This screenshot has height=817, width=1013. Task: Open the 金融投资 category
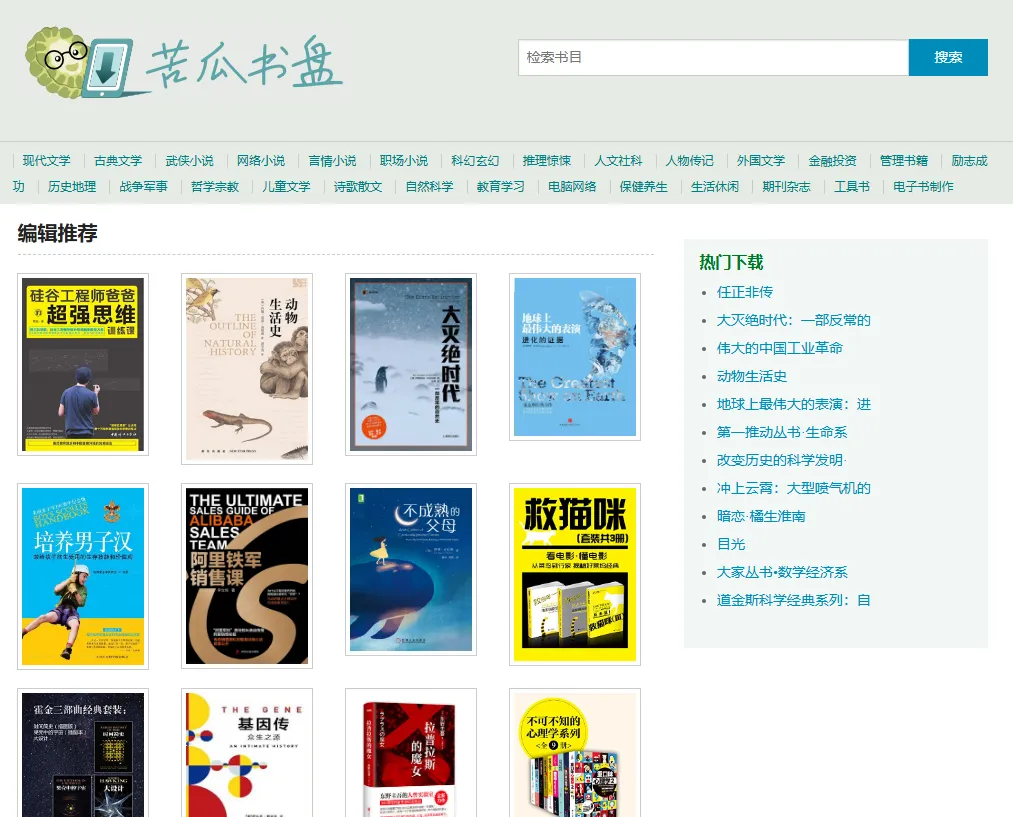coord(832,161)
